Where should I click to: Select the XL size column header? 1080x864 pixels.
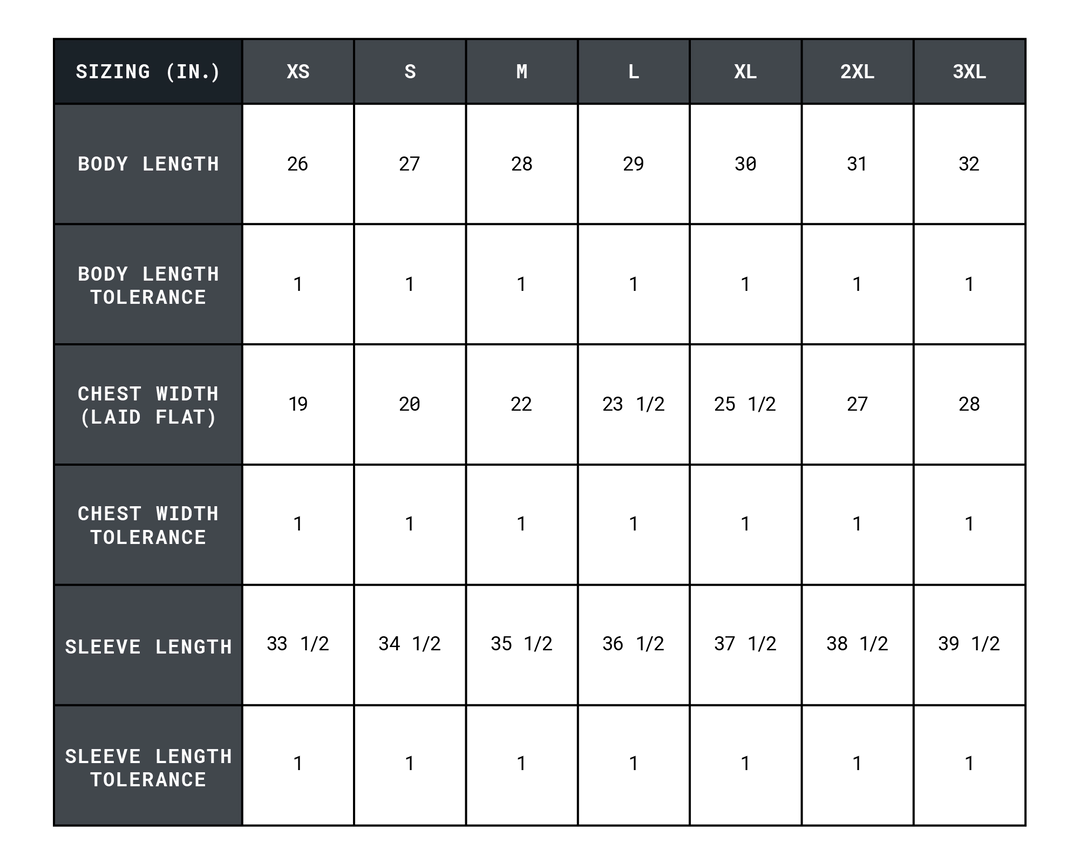pos(745,72)
